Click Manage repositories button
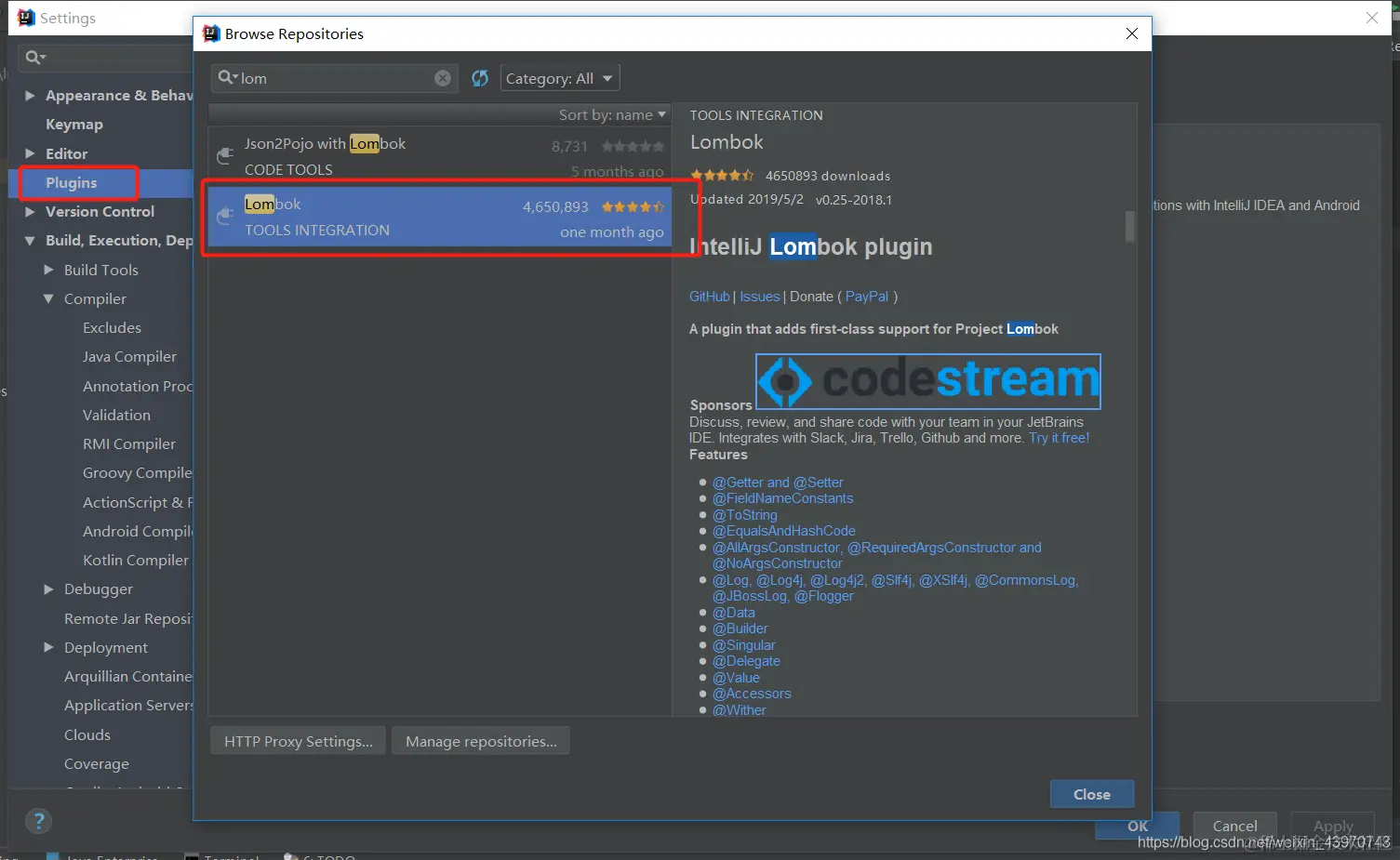This screenshot has width=1400, height=860. (481, 741)
